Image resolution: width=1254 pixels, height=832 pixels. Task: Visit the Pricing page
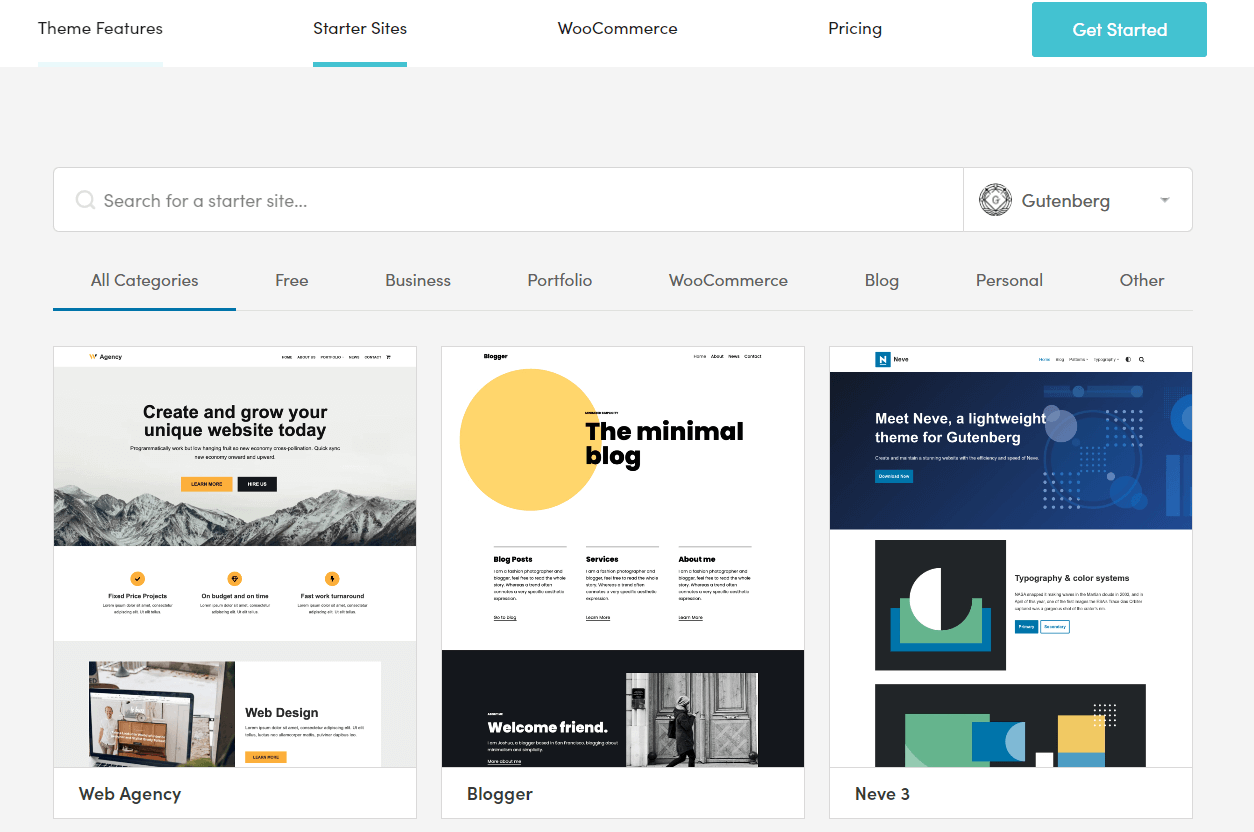click(x=855, y=29)
